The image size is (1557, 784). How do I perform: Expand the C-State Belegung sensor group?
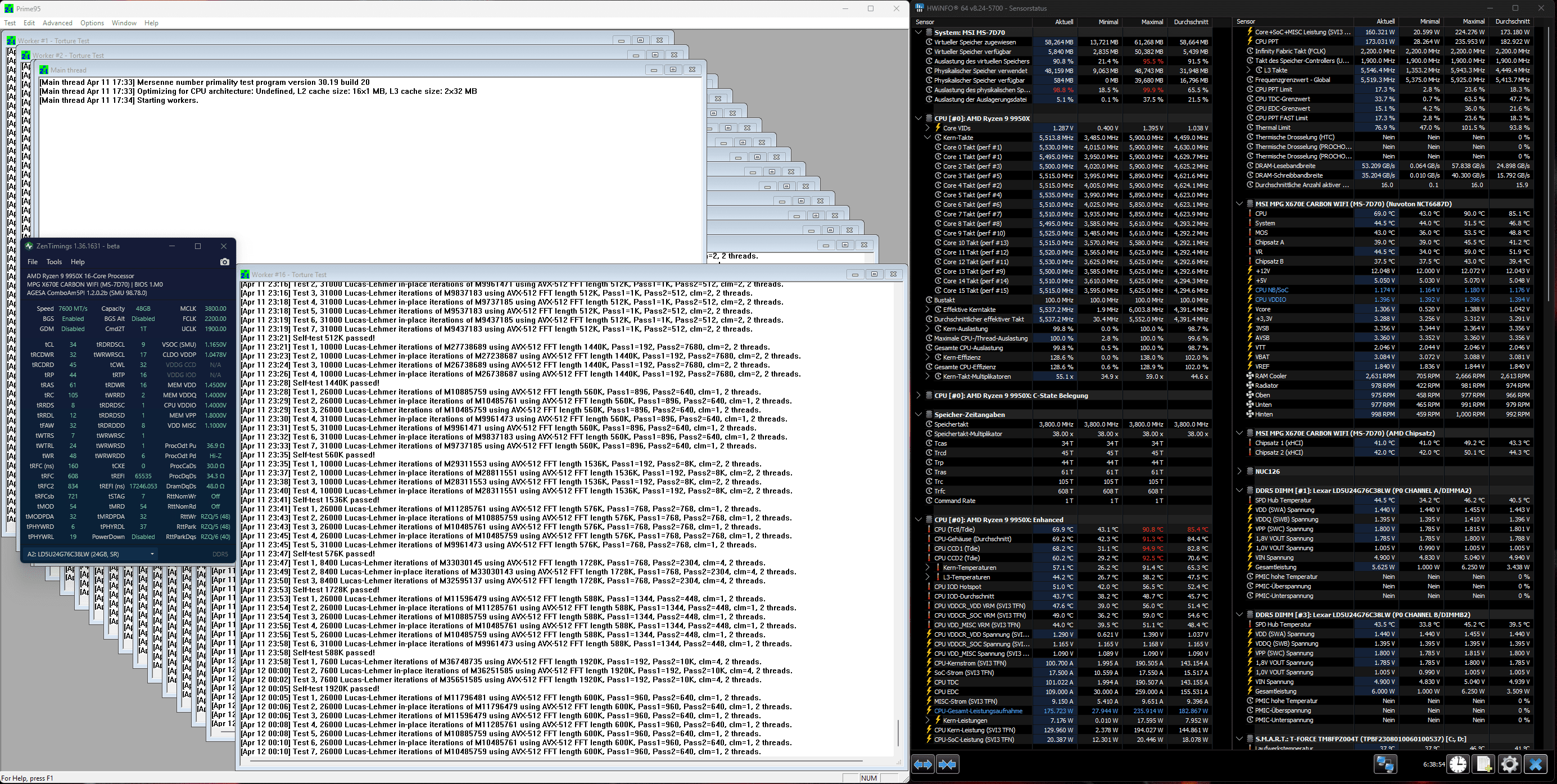point(918,395)
